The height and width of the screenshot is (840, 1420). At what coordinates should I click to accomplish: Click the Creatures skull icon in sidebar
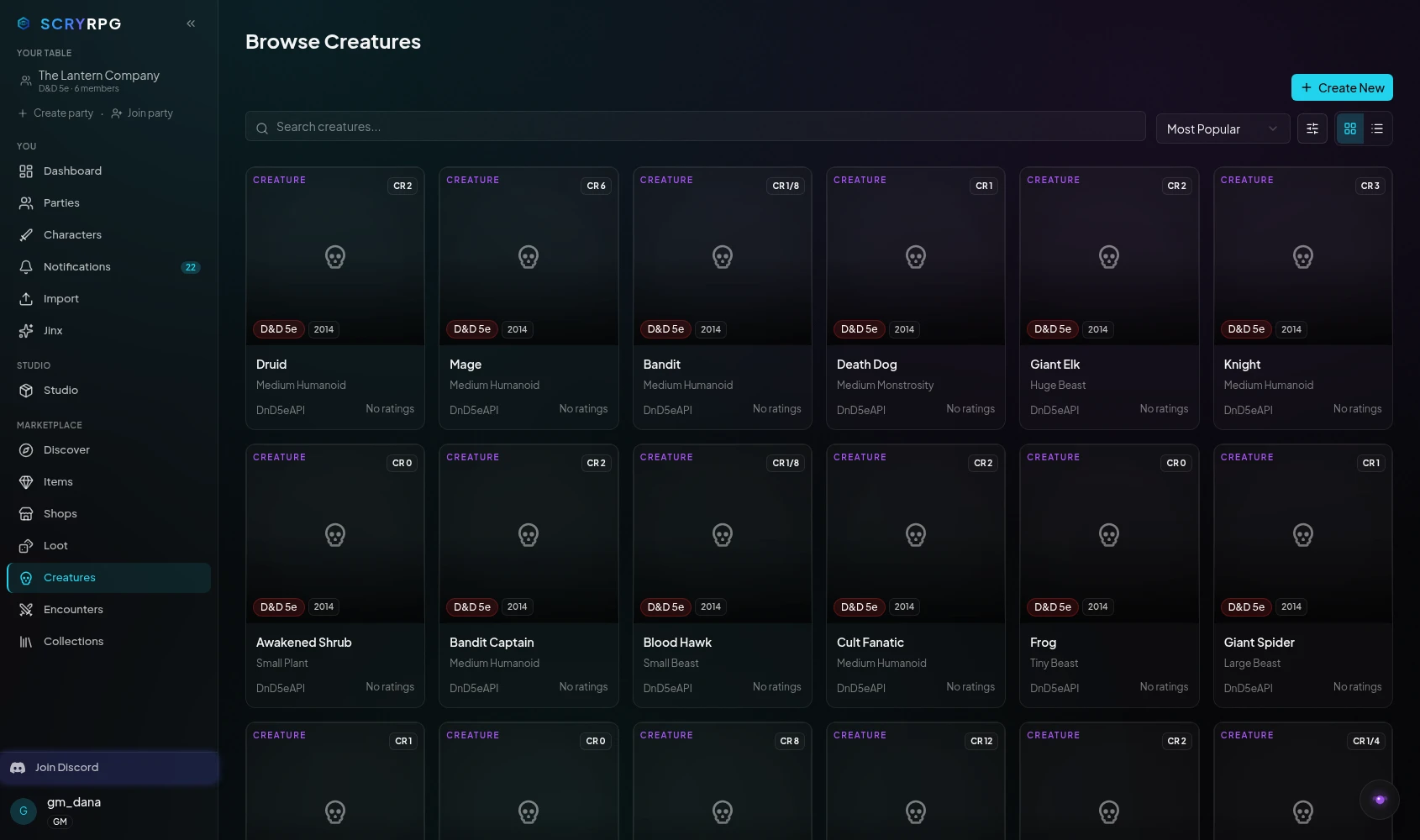tap(26, 578)
